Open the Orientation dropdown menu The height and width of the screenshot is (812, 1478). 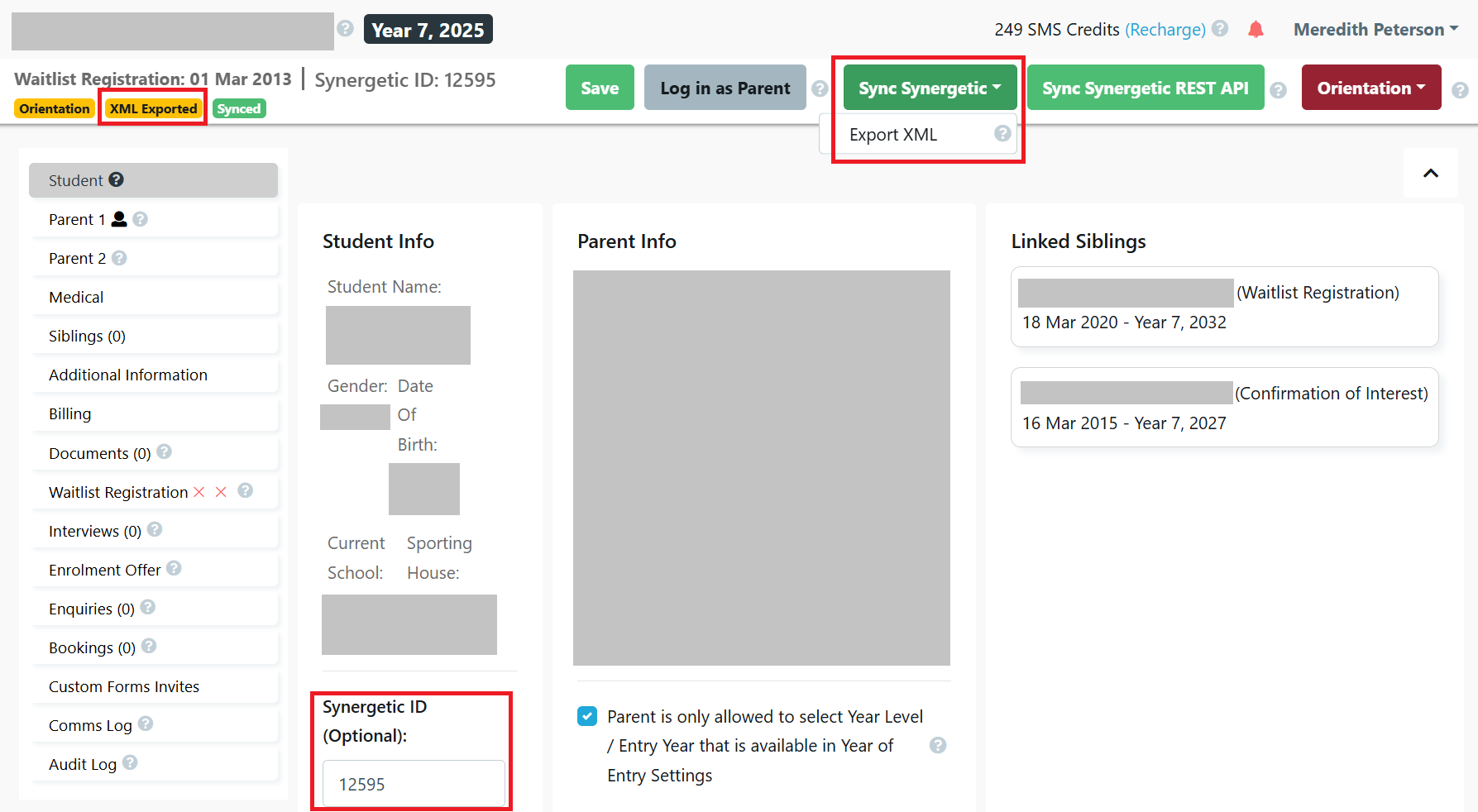[x=1370, y=87]
